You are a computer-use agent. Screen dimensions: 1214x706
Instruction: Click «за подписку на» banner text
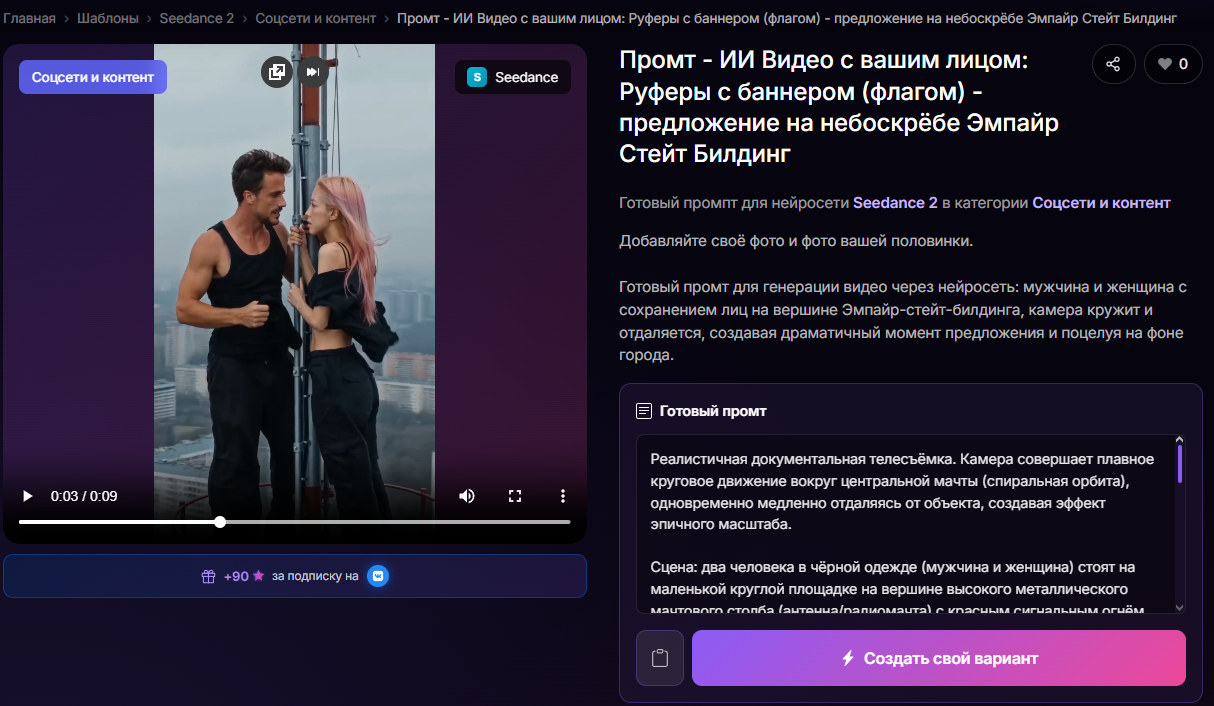click(x=315, y=576)
